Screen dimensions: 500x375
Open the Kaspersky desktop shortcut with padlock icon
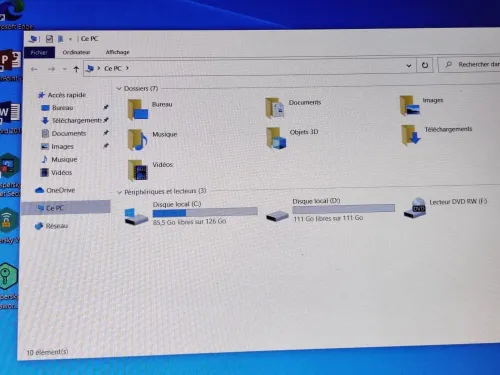click(8, 221)
